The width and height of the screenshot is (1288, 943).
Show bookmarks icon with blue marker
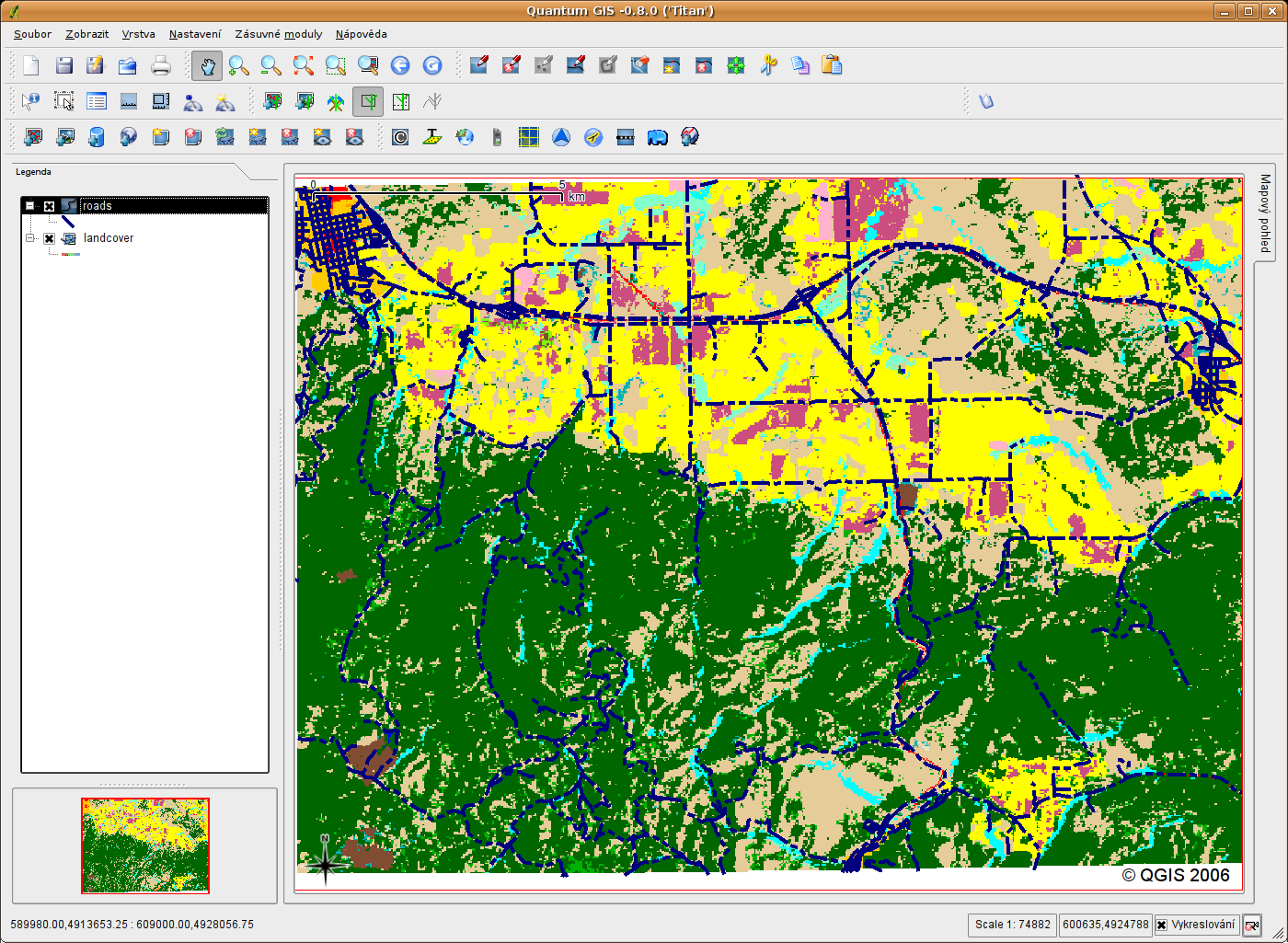click(193, 101)
